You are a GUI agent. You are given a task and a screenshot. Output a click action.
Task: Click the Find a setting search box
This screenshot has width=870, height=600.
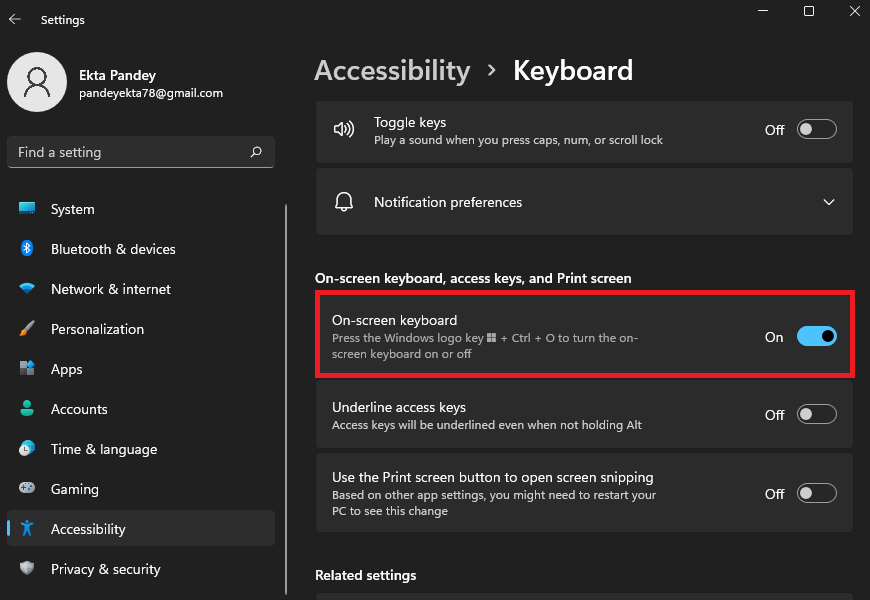130,152
